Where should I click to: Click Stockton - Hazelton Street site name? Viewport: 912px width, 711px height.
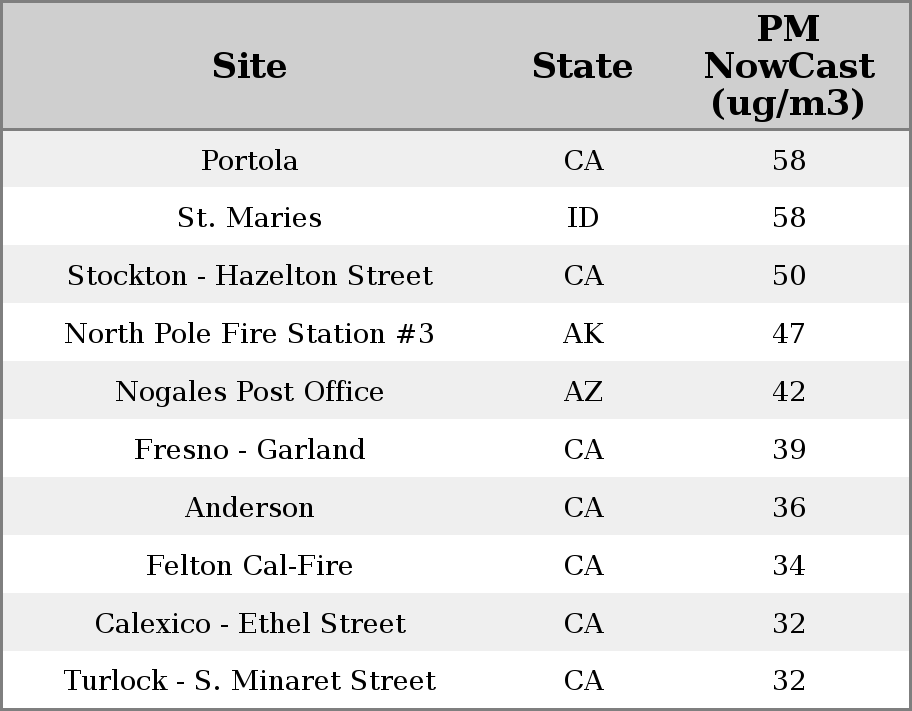click(249, 276)
